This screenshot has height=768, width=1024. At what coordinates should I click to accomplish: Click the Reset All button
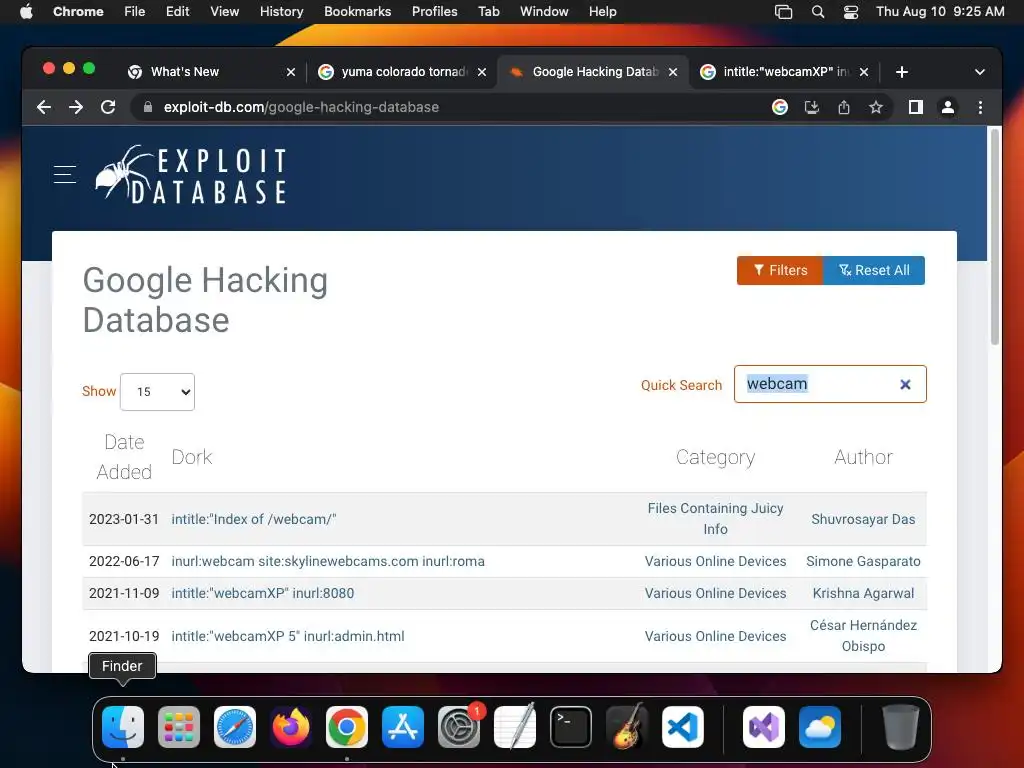(x=874, y=270)
